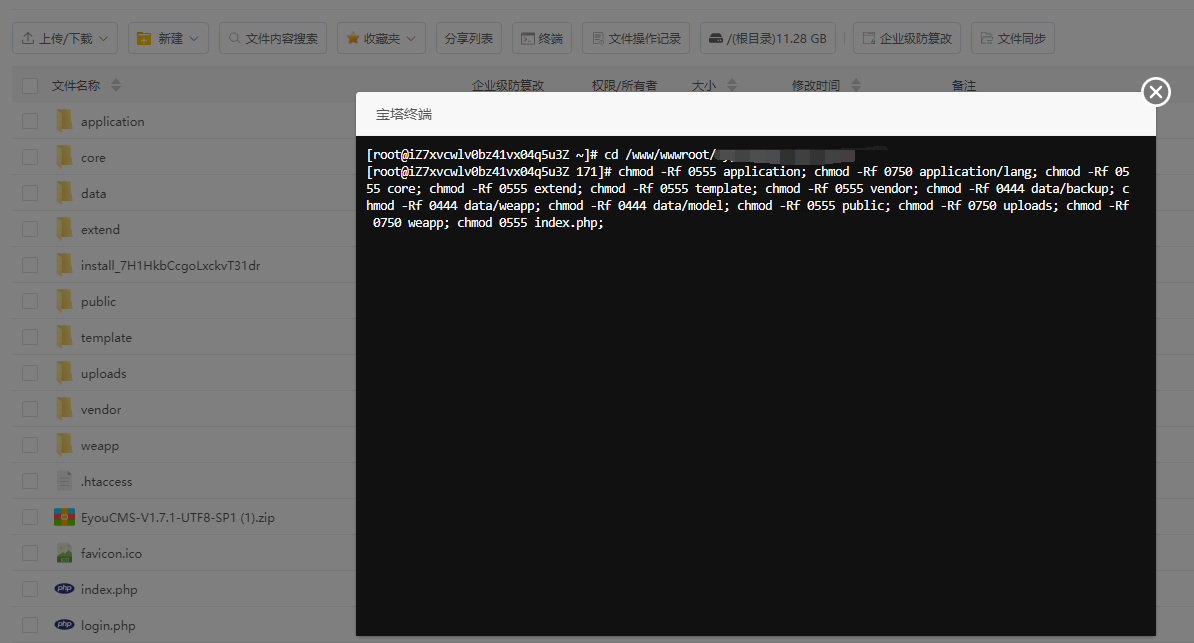This screenshot has height=643, width=1194.
Task: Click the data folder icon
Action: click(64, 194)
